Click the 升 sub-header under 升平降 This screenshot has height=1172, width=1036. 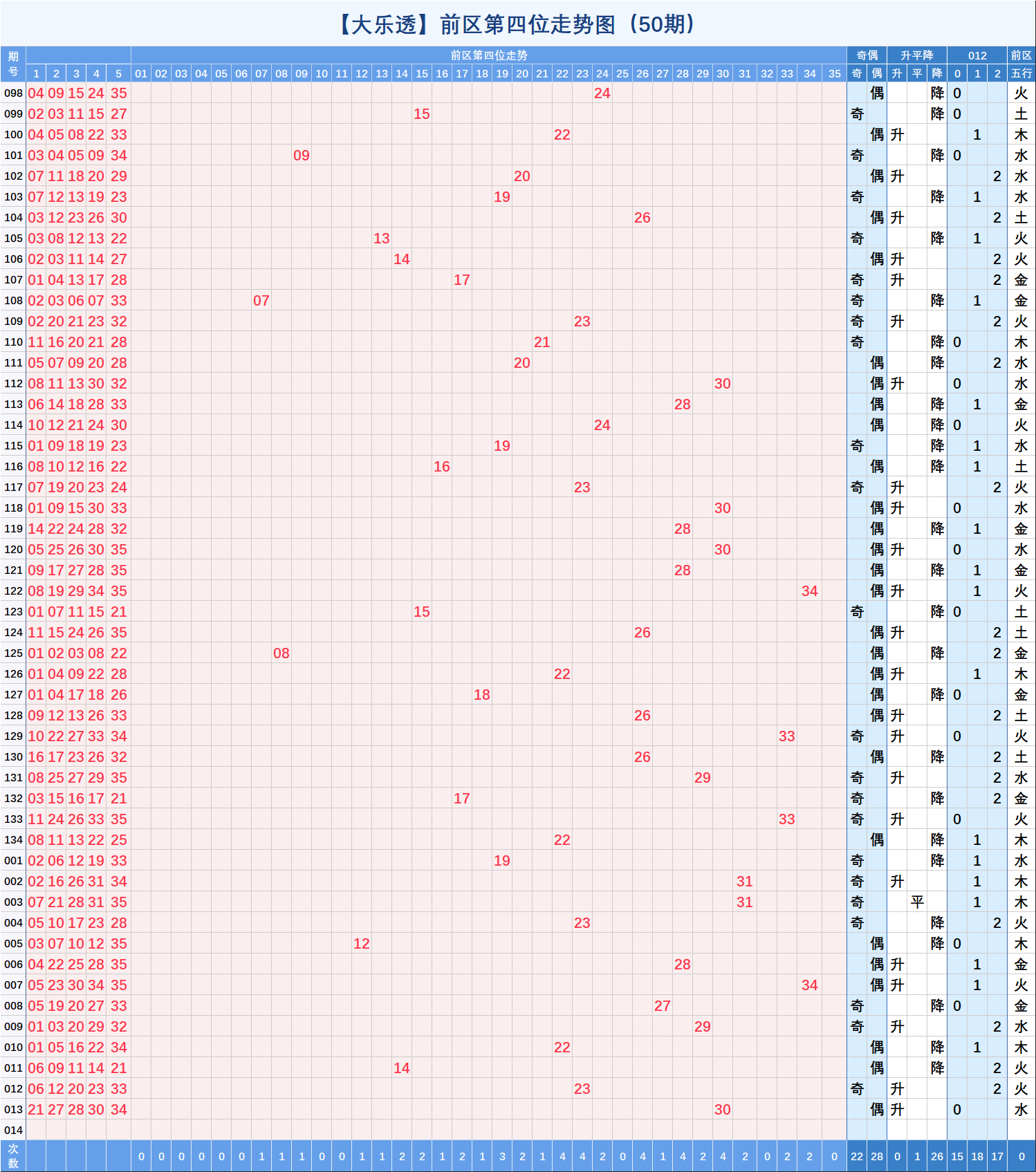(x=897, y=73)
